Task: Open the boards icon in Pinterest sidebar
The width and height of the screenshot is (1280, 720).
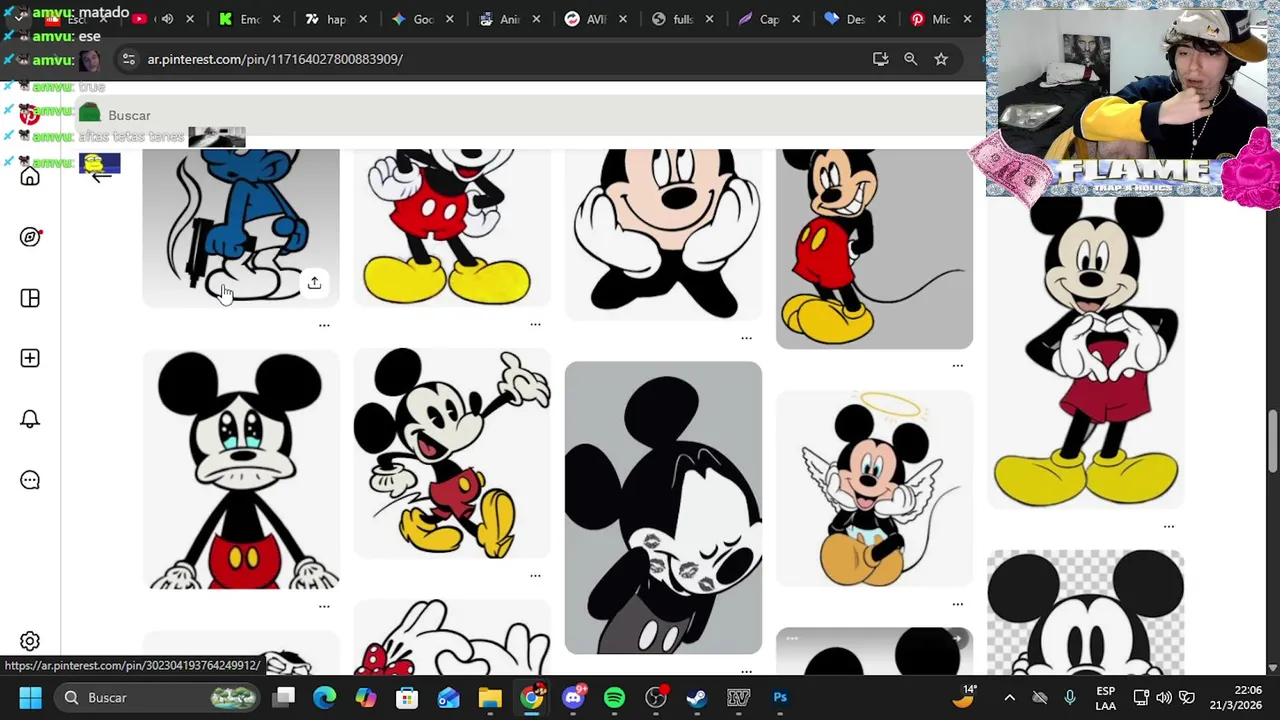Action: pos(30,298)
